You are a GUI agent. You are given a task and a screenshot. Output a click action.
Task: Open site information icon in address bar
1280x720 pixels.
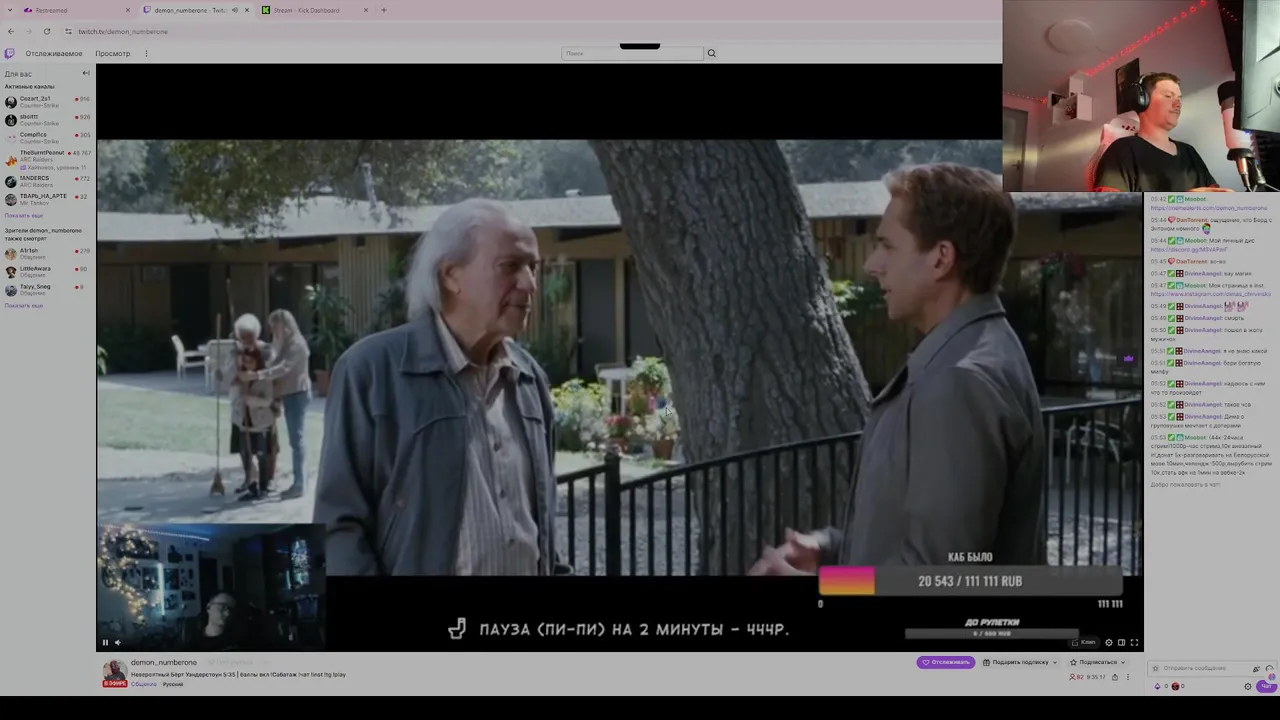click(x=68, y=31)
